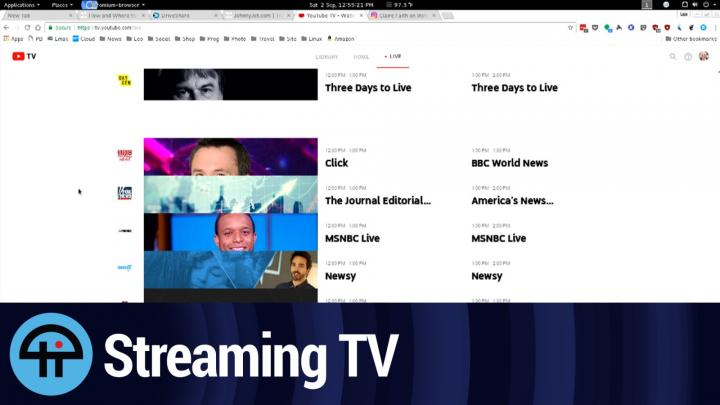Select the Fox News channel logo
This screenshot has width=720, height=405.
[x=125, y=194]
